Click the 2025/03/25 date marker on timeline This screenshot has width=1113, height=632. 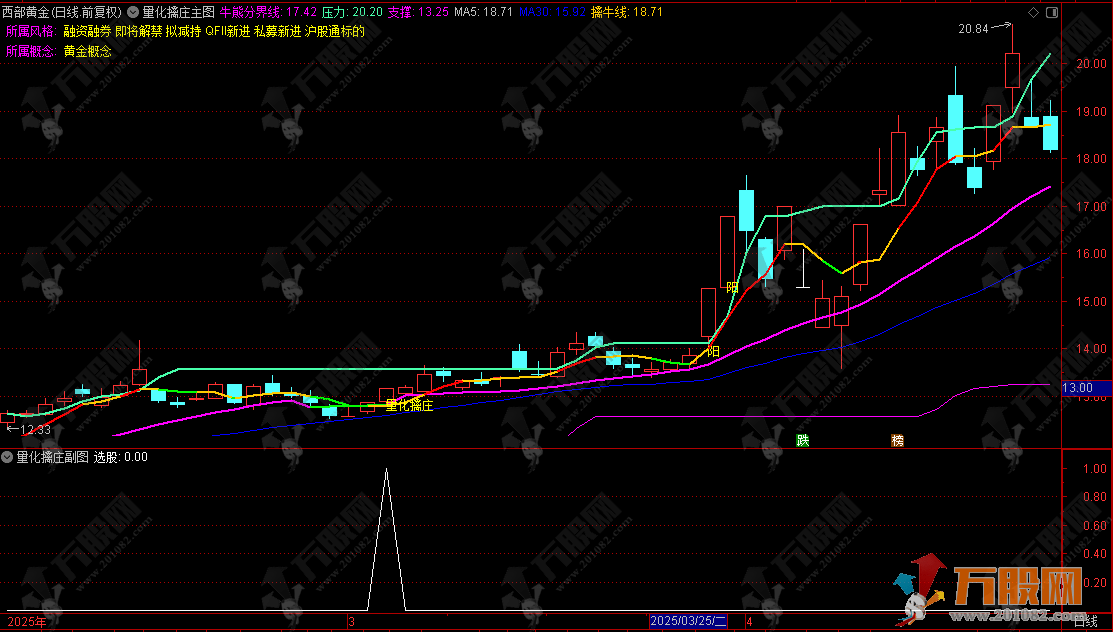689,622
